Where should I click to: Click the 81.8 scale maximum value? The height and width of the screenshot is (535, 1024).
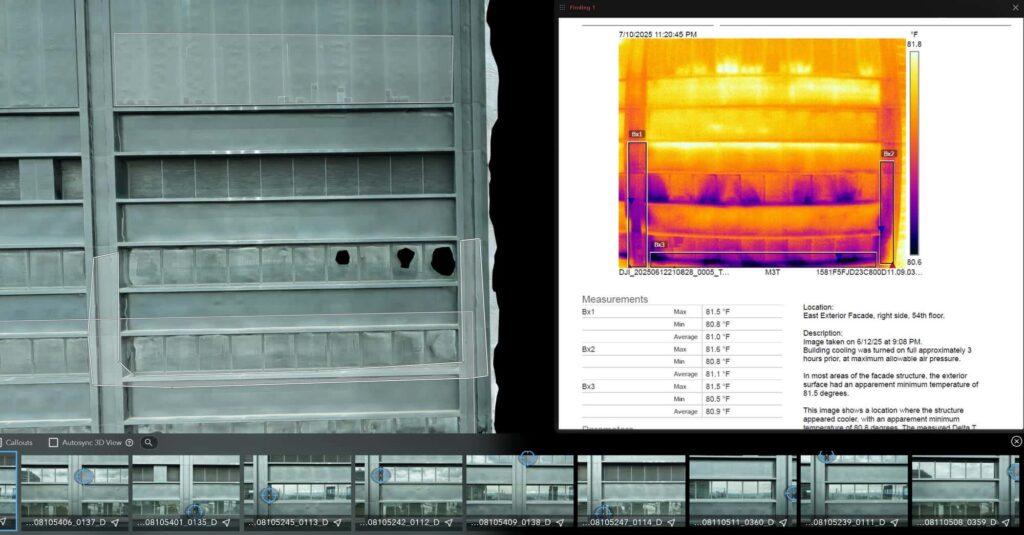(x=914, y=44)
